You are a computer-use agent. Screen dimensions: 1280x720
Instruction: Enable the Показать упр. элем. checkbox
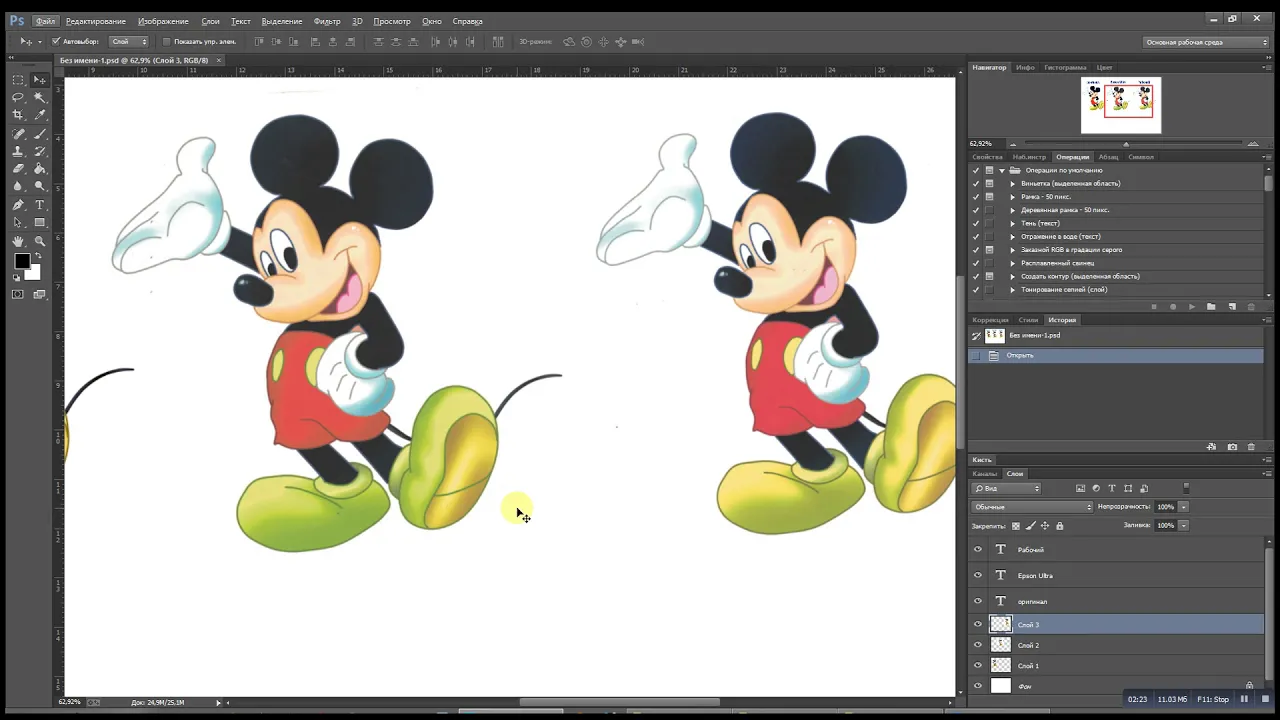[x=166, y=41]
